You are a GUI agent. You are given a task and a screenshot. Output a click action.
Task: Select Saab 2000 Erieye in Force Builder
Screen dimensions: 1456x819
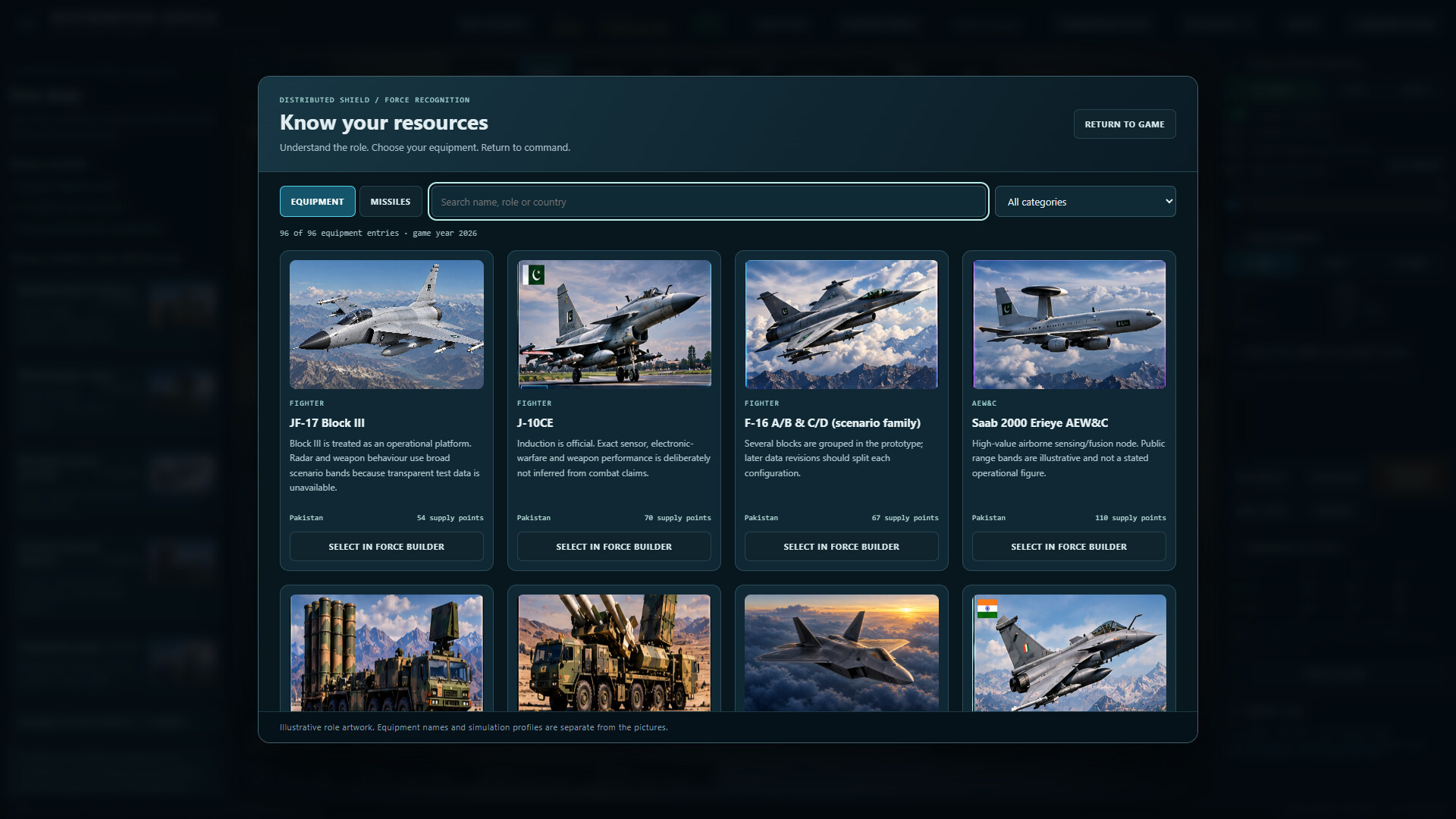(1068, 547)
